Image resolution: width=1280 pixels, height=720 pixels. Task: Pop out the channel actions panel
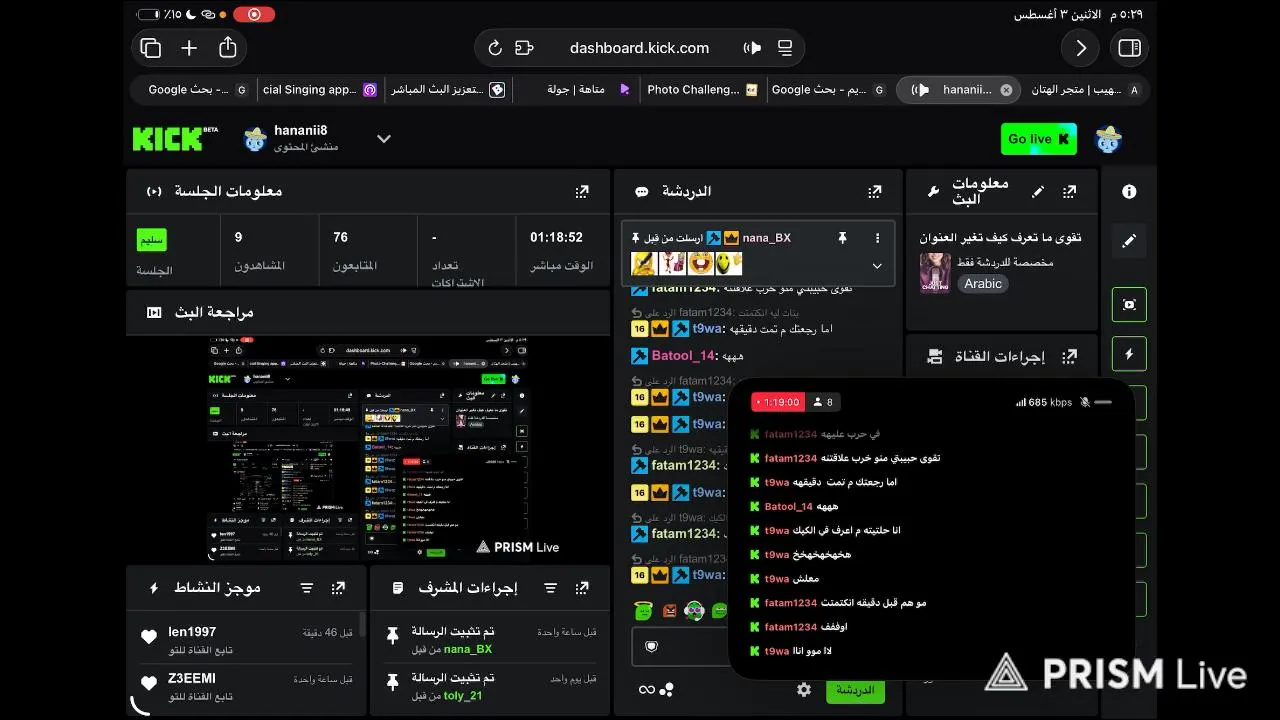(1069, 356)
